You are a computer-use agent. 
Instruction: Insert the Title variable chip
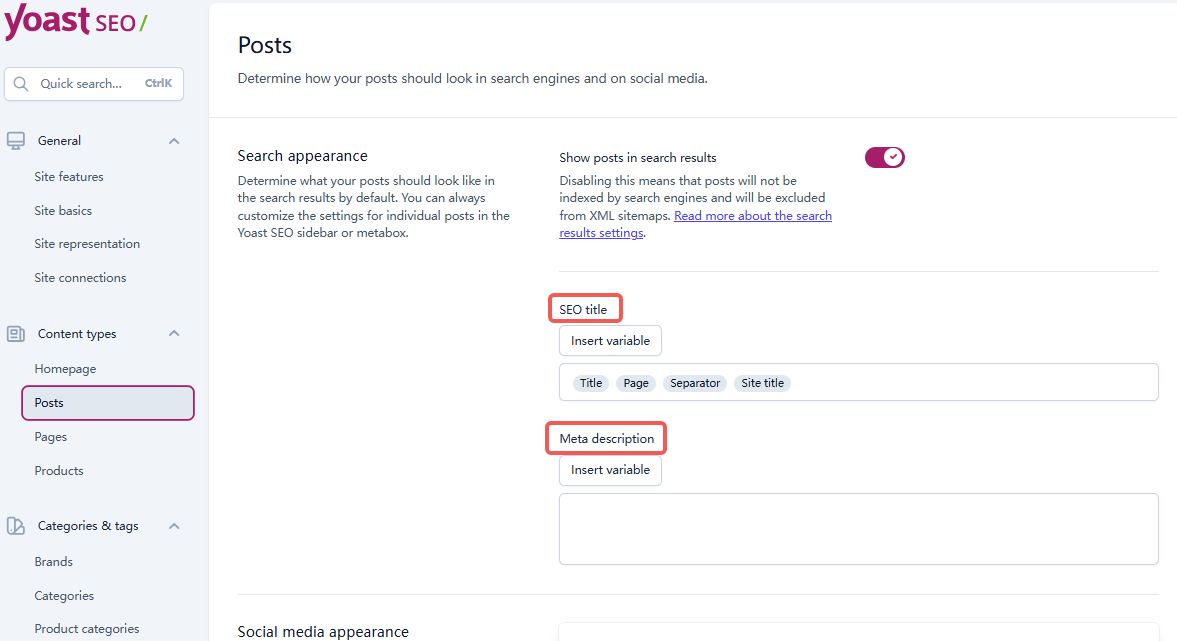591,382
